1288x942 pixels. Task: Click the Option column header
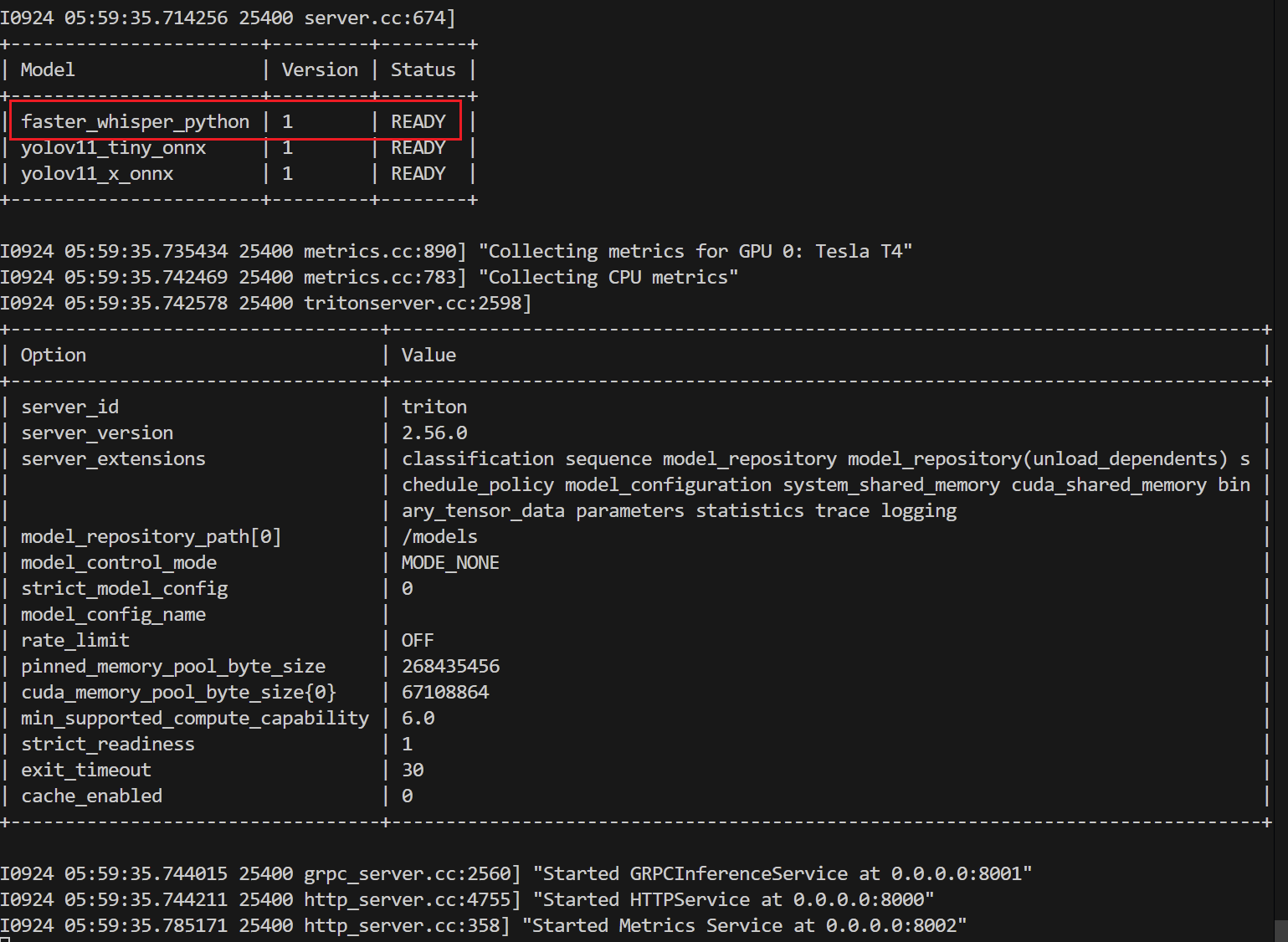[x=54, y=356]
